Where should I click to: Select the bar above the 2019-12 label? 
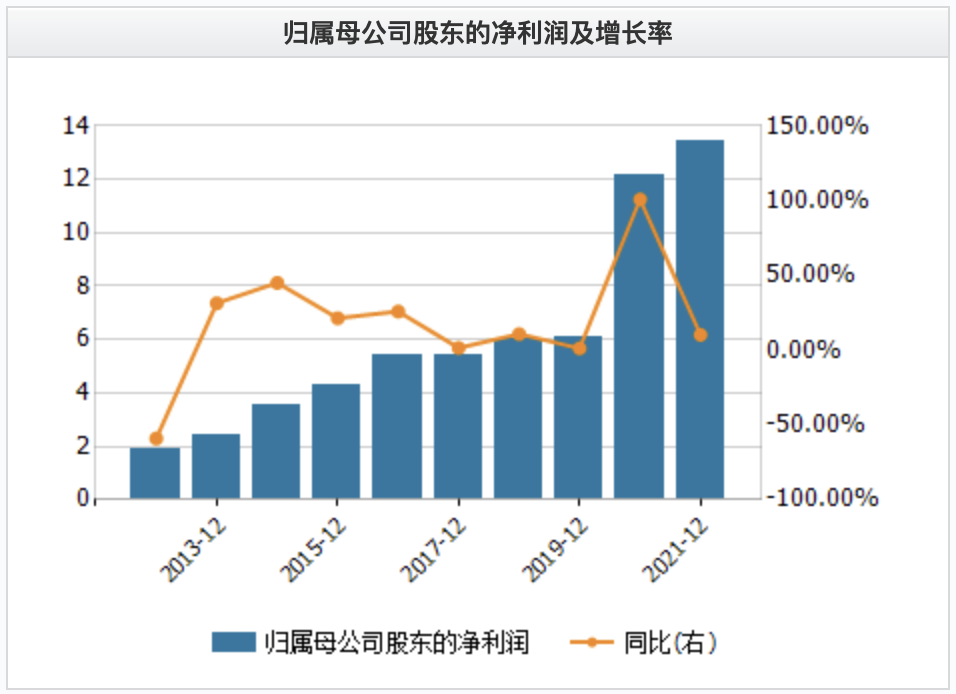point(578,417)
